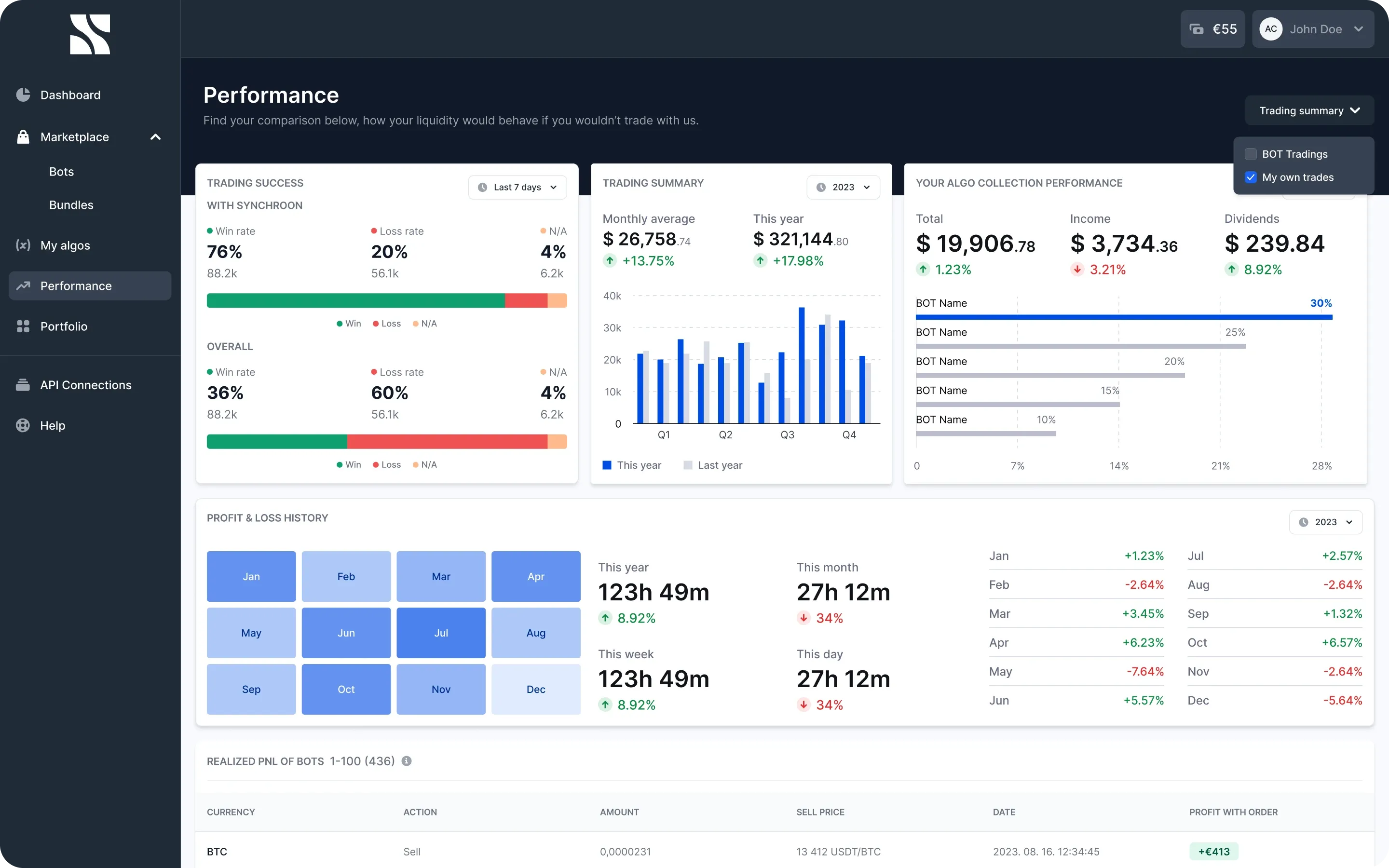Click the $ 321,144 This year amount
The height and width of the screenshot is (868, 1389).
[x=800, y=239]
